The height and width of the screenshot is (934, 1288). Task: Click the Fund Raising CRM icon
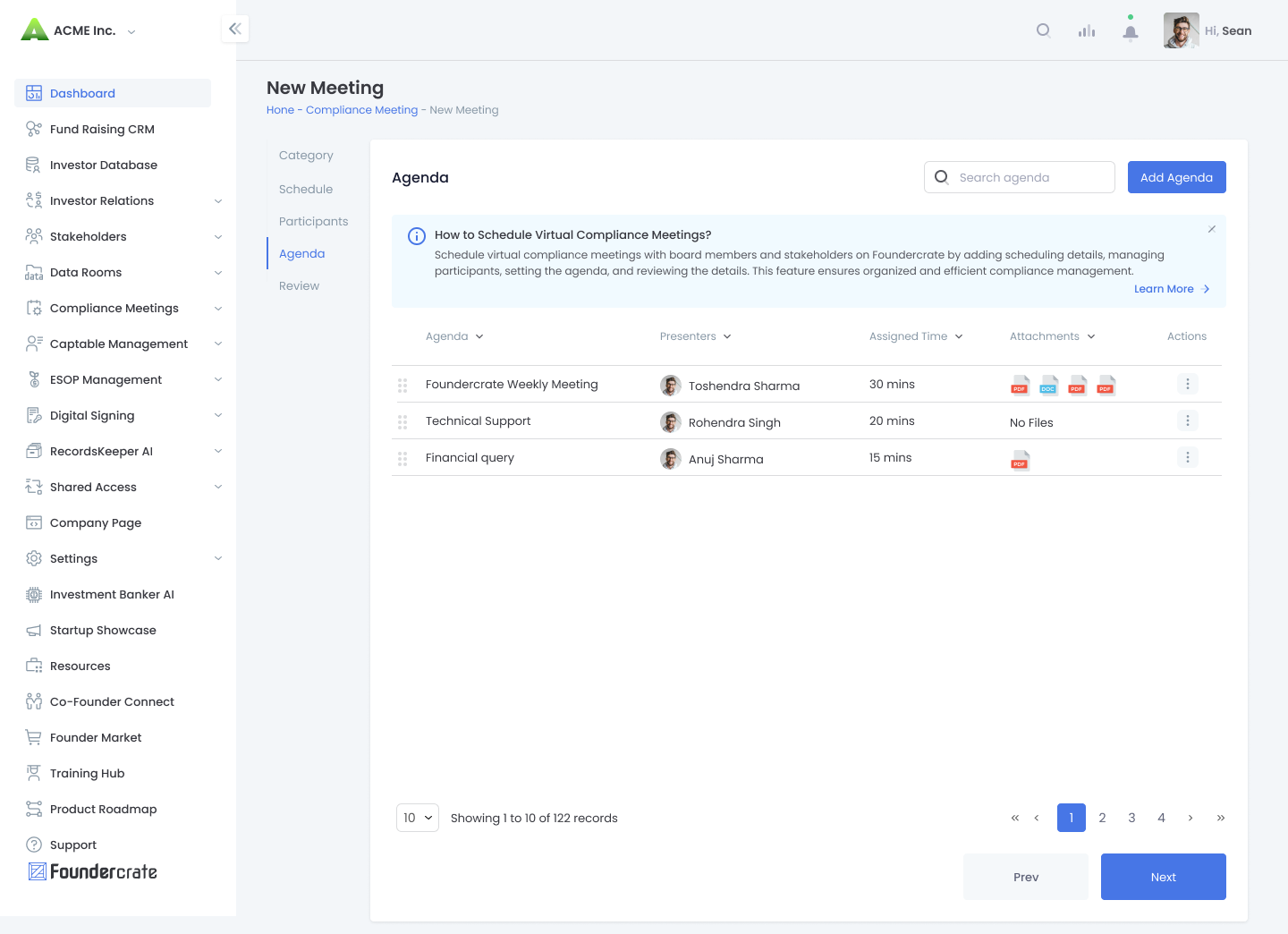pos(34,129)
